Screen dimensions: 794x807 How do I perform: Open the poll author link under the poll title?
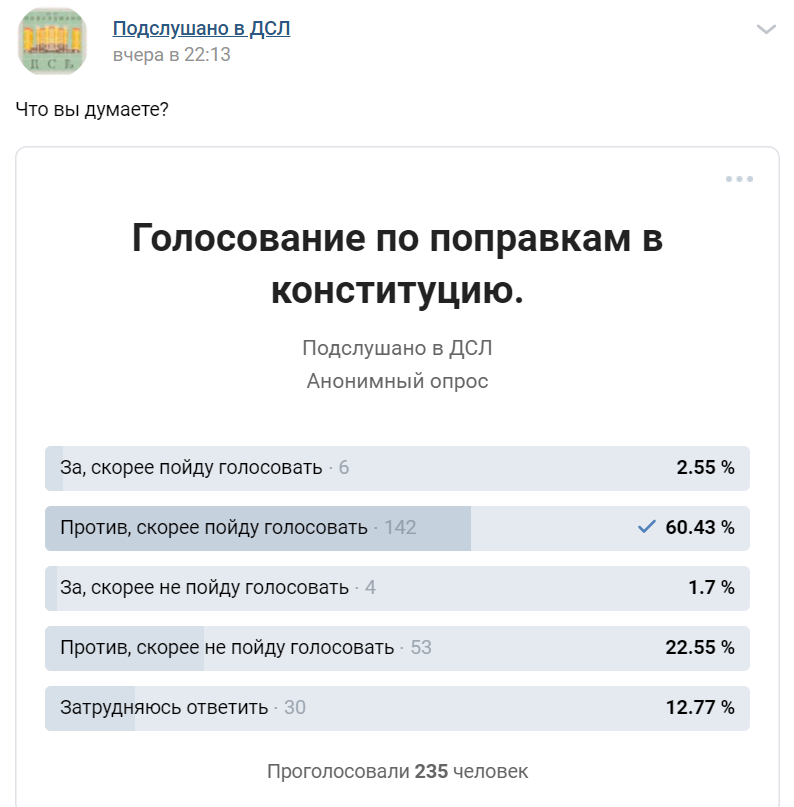(x=397, y=348)
